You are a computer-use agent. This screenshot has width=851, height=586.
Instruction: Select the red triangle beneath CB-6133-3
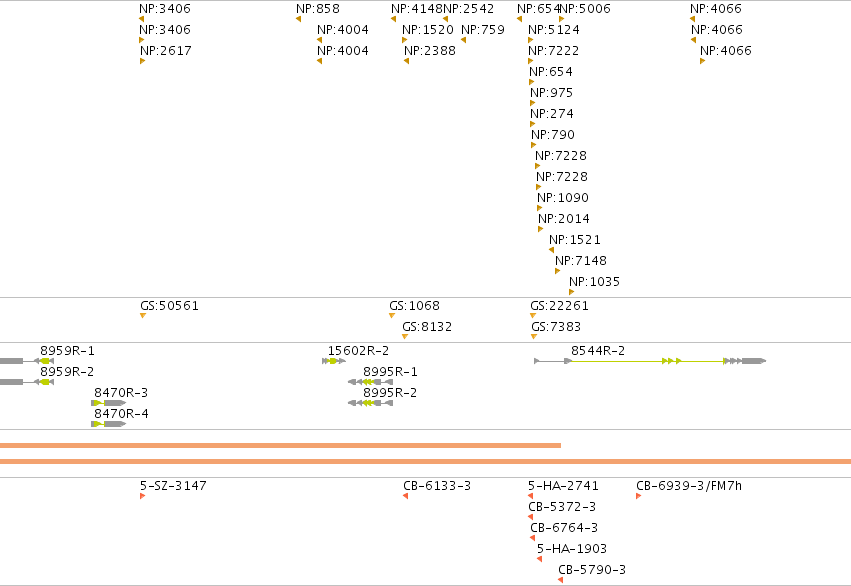(x=405, y=496)
